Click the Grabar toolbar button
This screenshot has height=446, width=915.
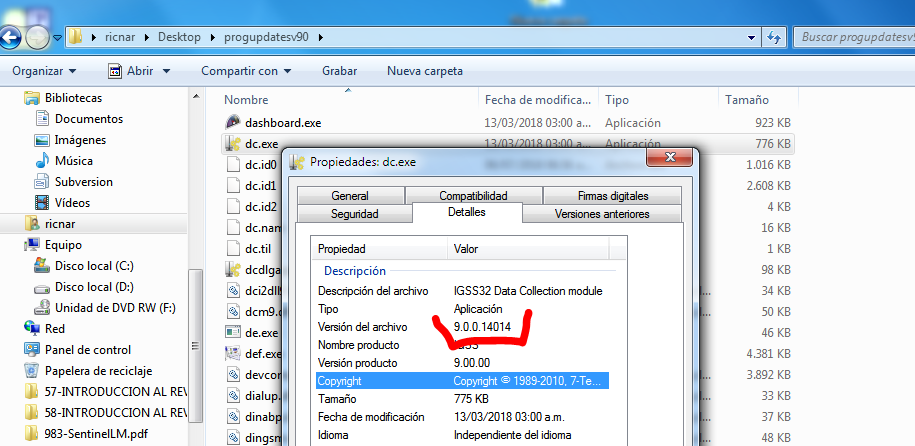coord(340,71)
